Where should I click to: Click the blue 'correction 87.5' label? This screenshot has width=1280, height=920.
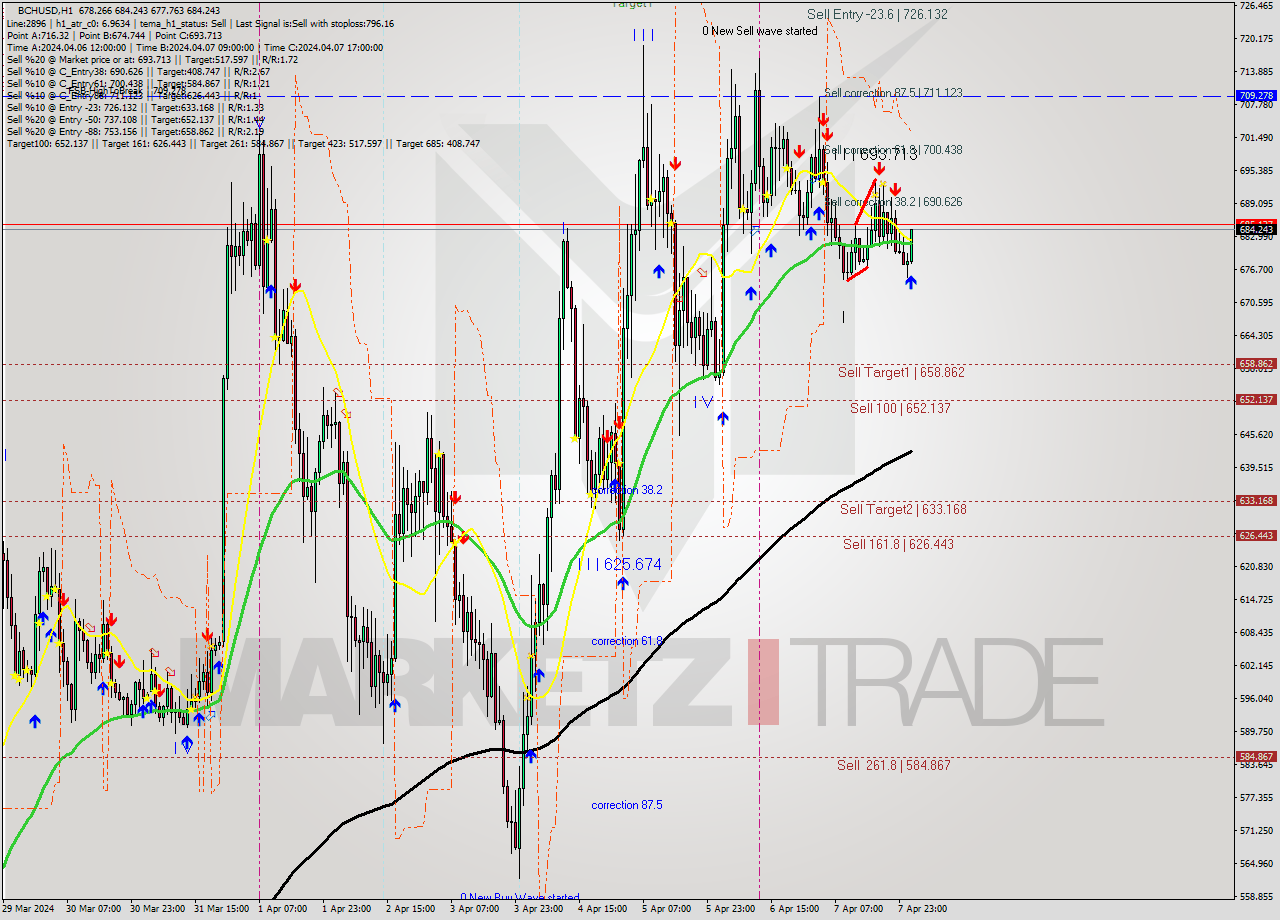[627, 805]
